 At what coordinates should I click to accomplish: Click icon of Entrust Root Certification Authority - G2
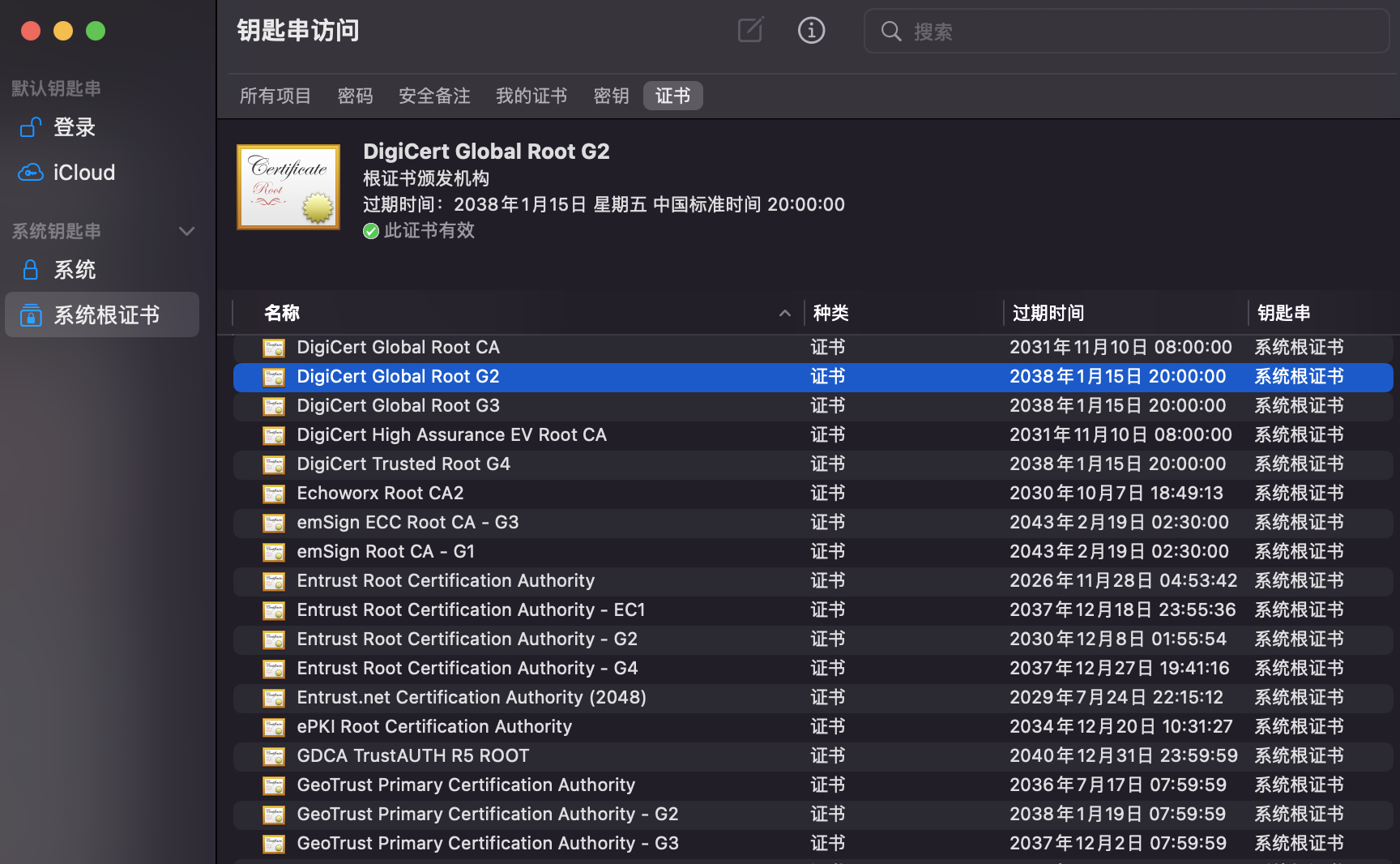pyautogui.click(x=274, y=639)
